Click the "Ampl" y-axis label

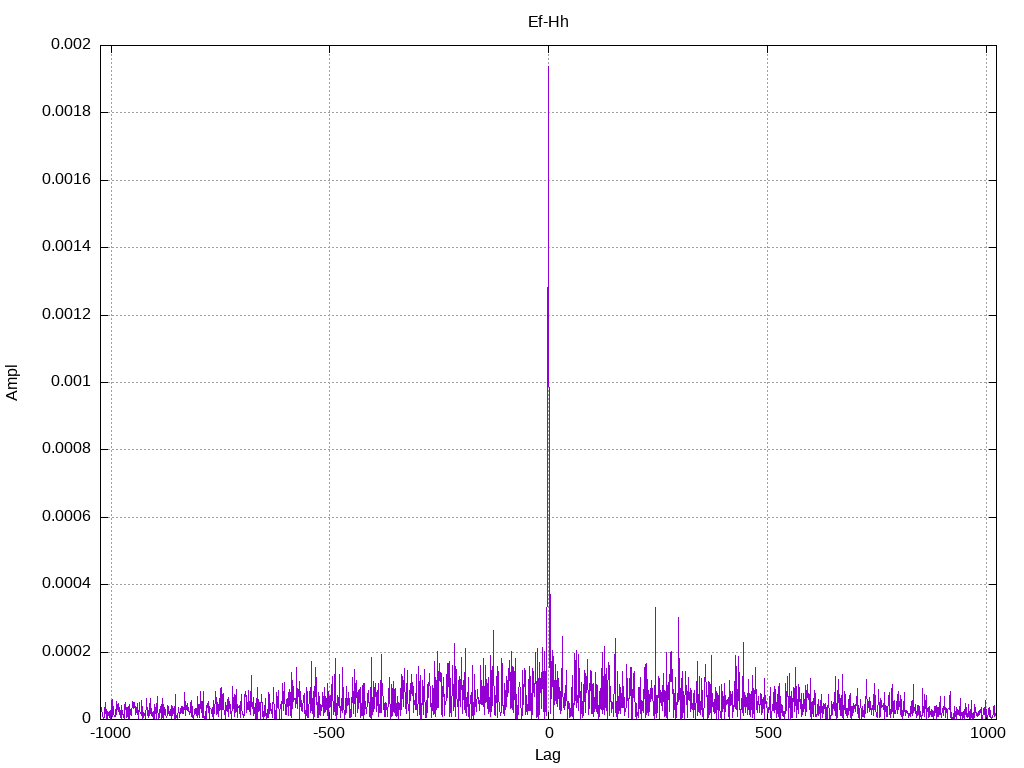tap(13, 382)
